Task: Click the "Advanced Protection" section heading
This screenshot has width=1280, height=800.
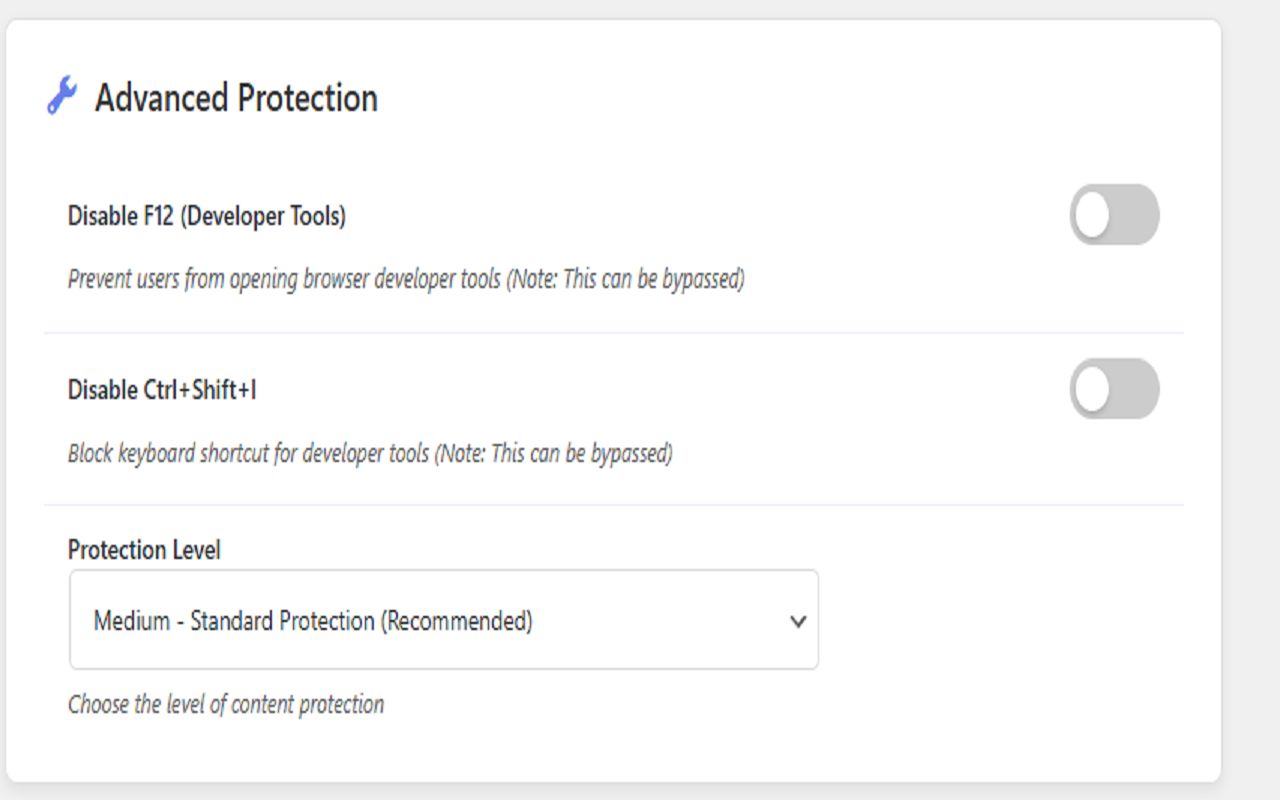Action: pos(236,98)
